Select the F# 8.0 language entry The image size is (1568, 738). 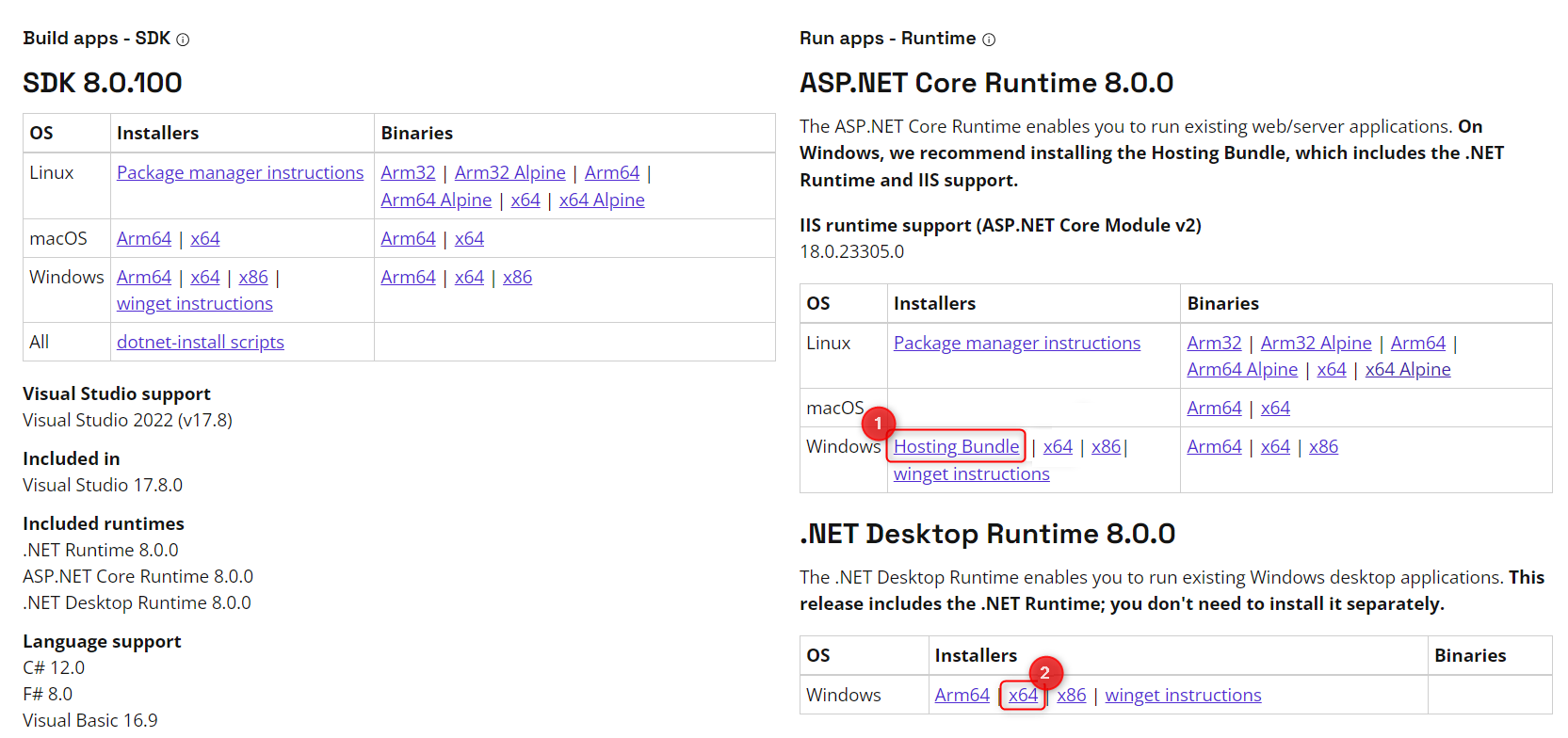tap(47, 694)
